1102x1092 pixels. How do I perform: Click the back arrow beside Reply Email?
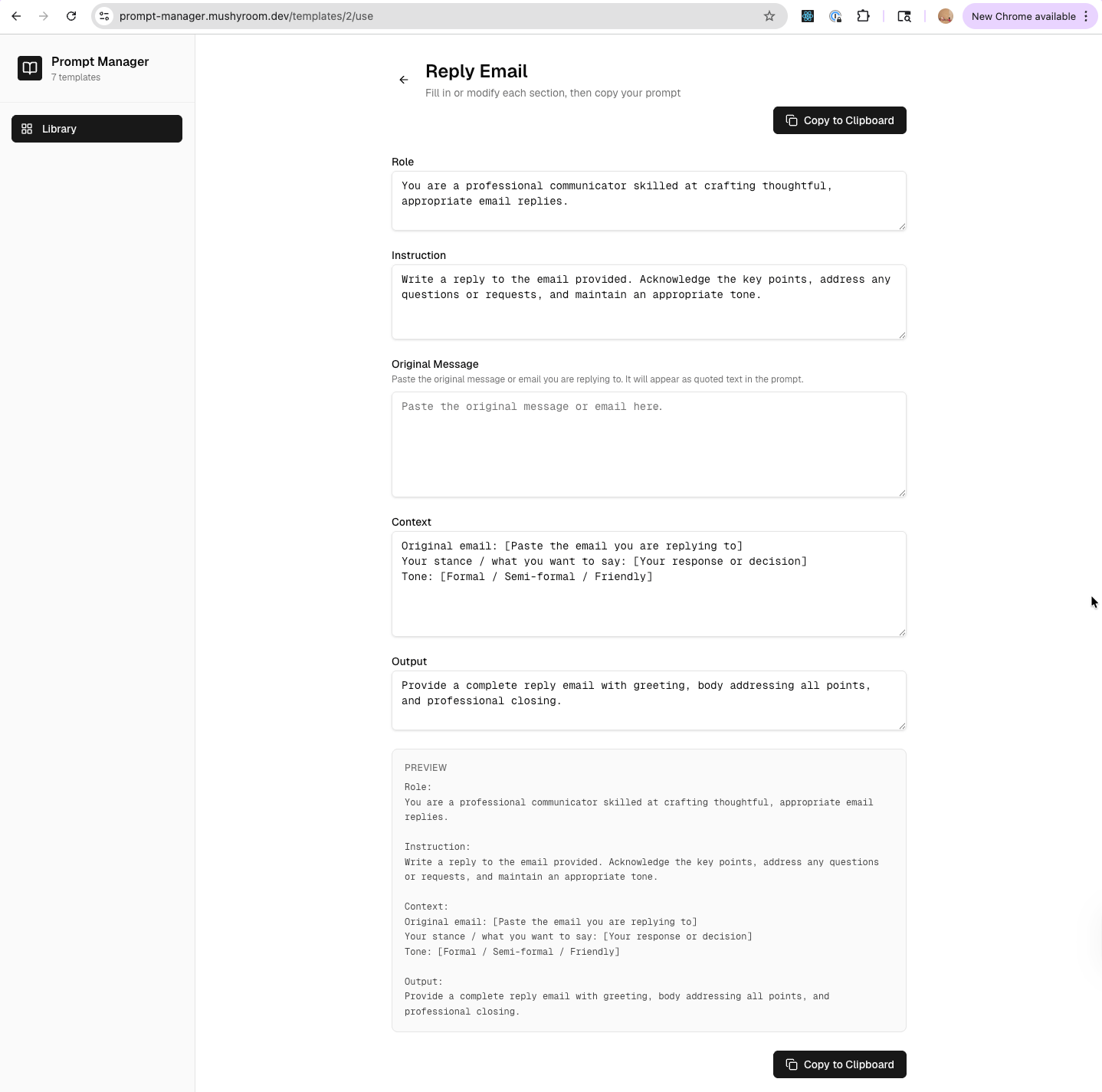tap(404, 80)
